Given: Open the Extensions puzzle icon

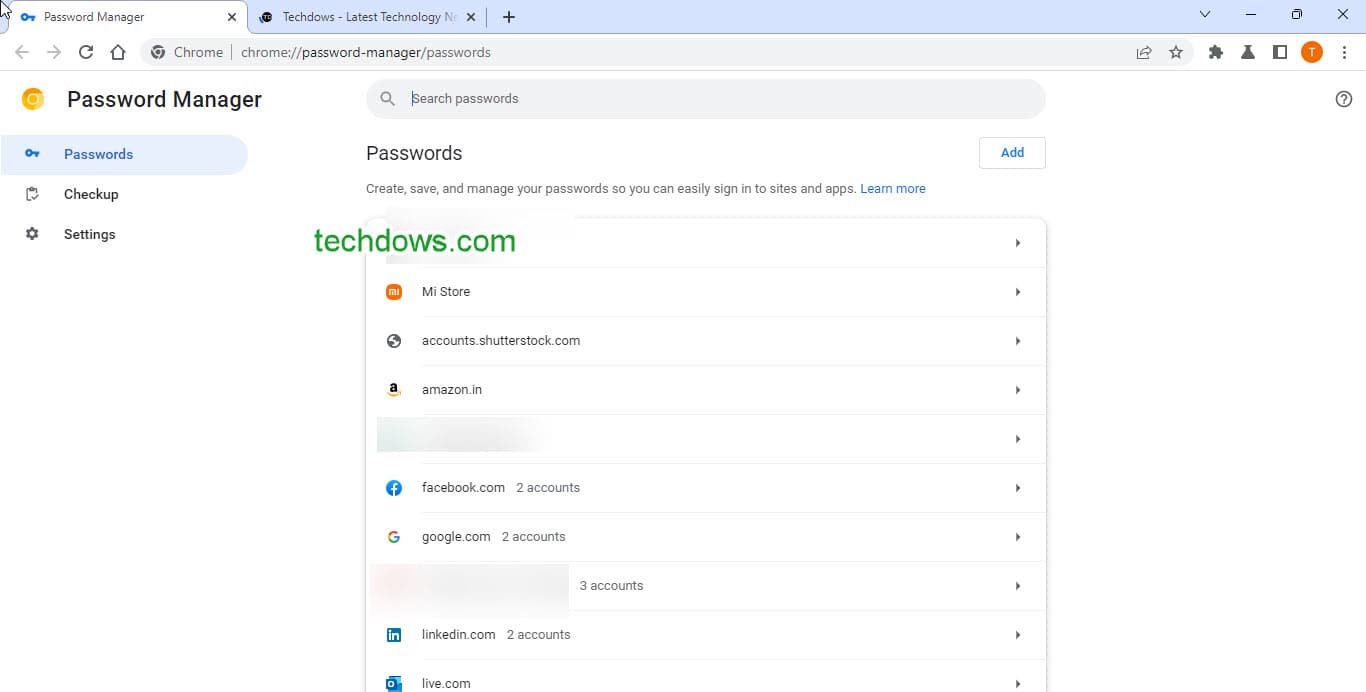Looking at the screenshot, I should [x=1216, y=52].
